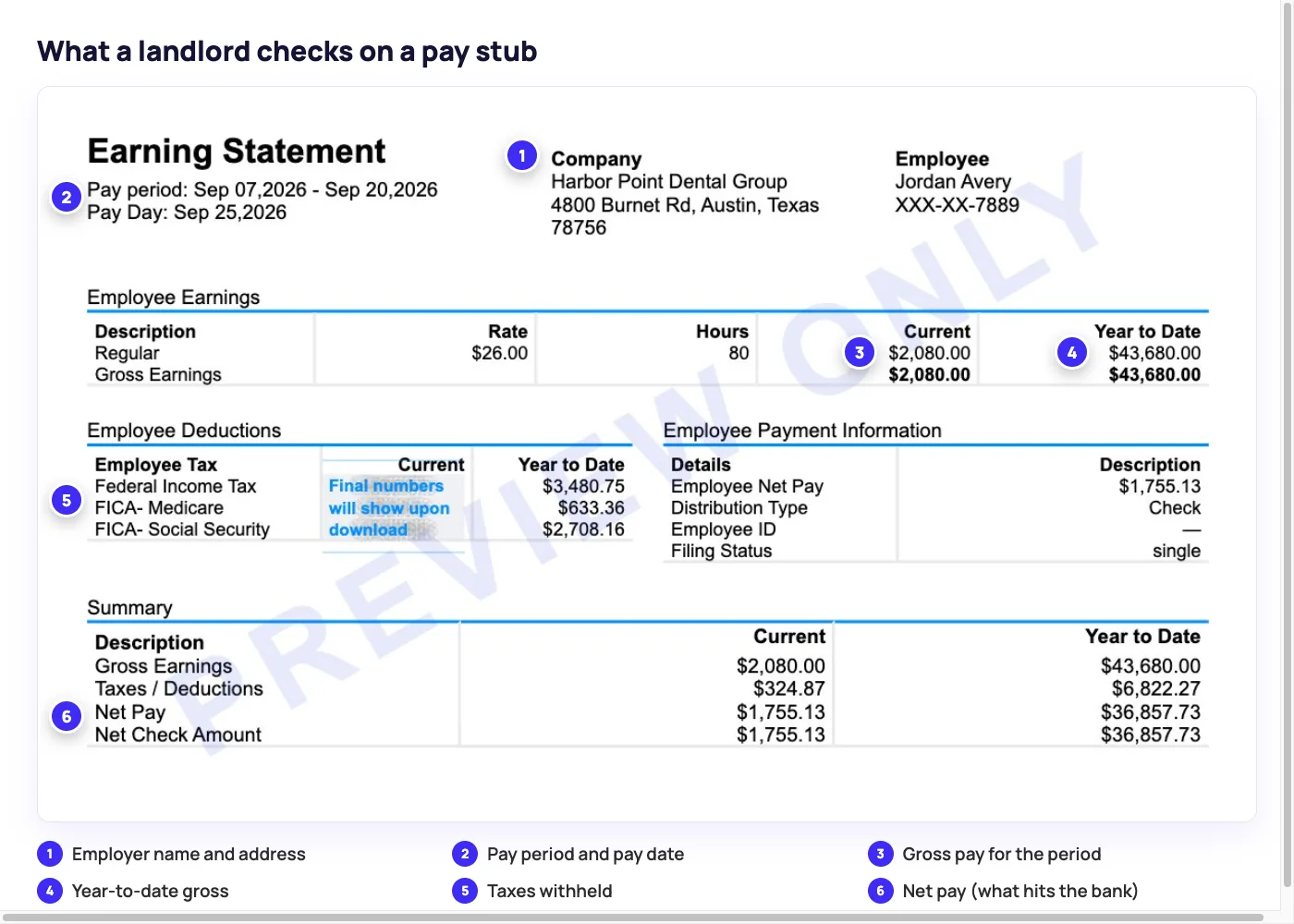Click the "Employee Earnings" section heading
1294x924 pixels.
click(x=174, y=298)
